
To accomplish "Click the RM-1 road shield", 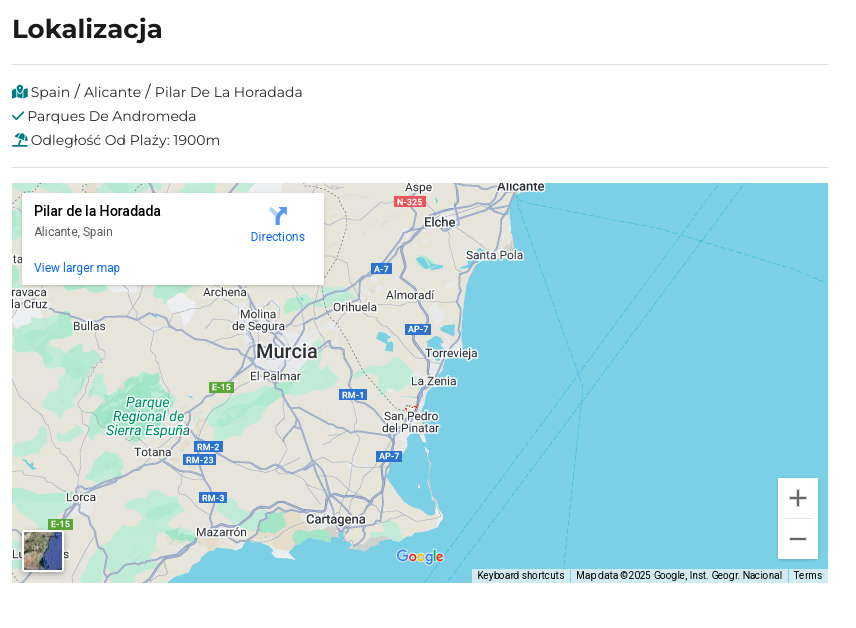I will click(x=353, y=395).
